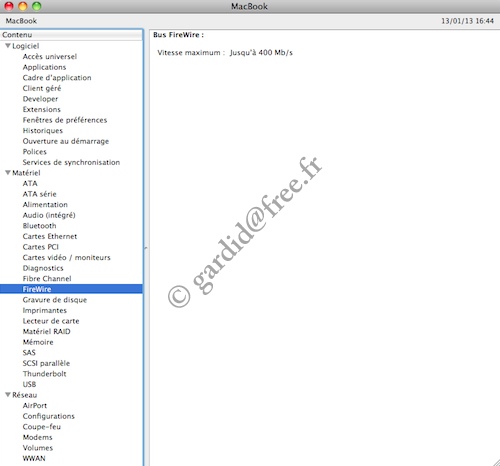Collapse the Matériel disclosure triangle
Image resolution: width=500 pixels, height=466 pixels.
coord(8,173)
